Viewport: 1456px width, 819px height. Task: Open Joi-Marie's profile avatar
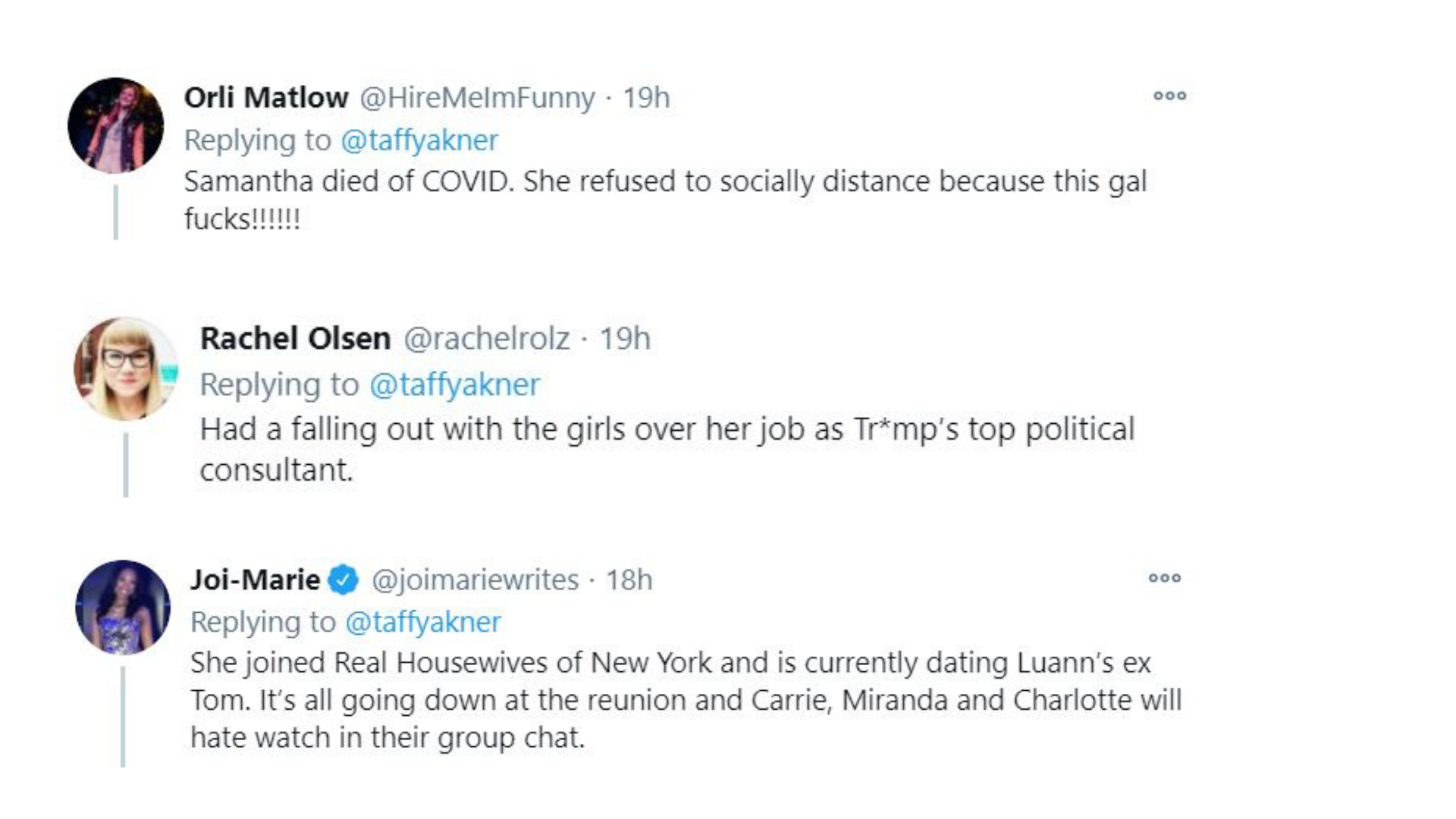[x=123, y=607]
